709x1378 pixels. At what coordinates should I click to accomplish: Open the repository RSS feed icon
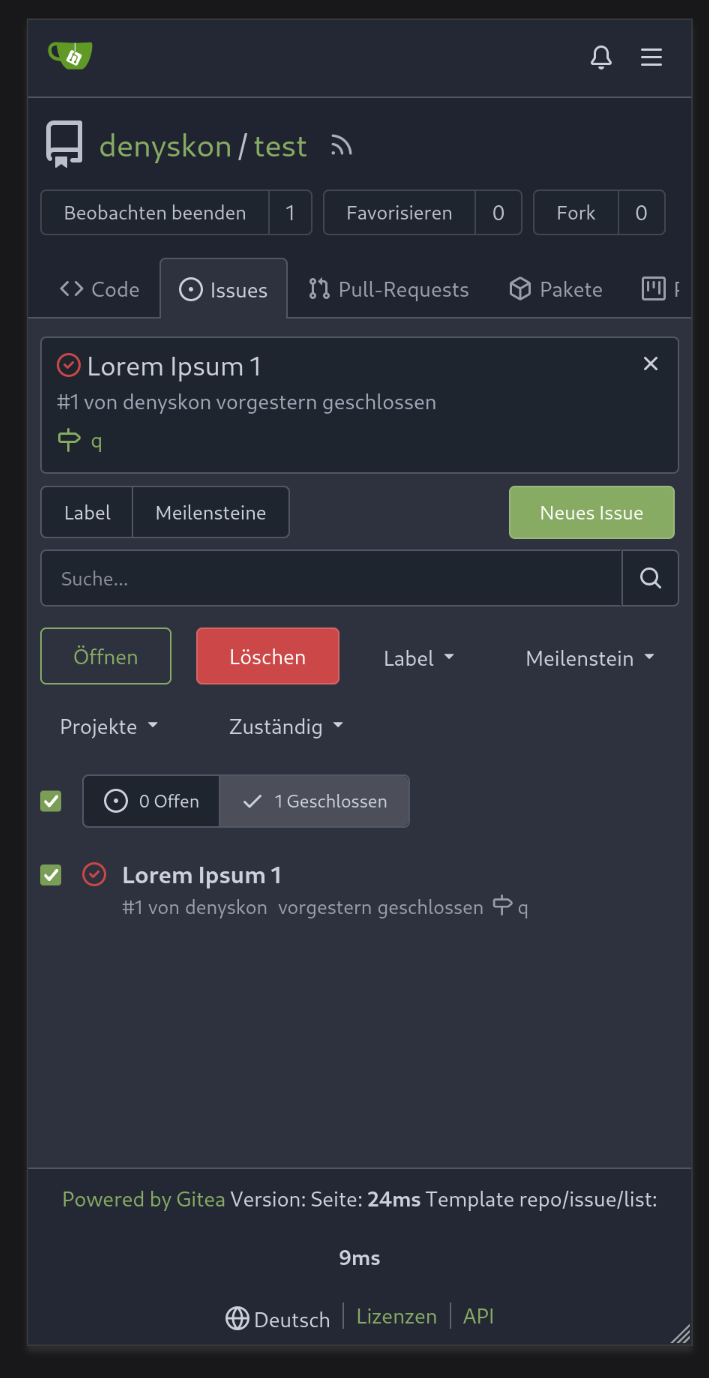[x=342, y=147]
